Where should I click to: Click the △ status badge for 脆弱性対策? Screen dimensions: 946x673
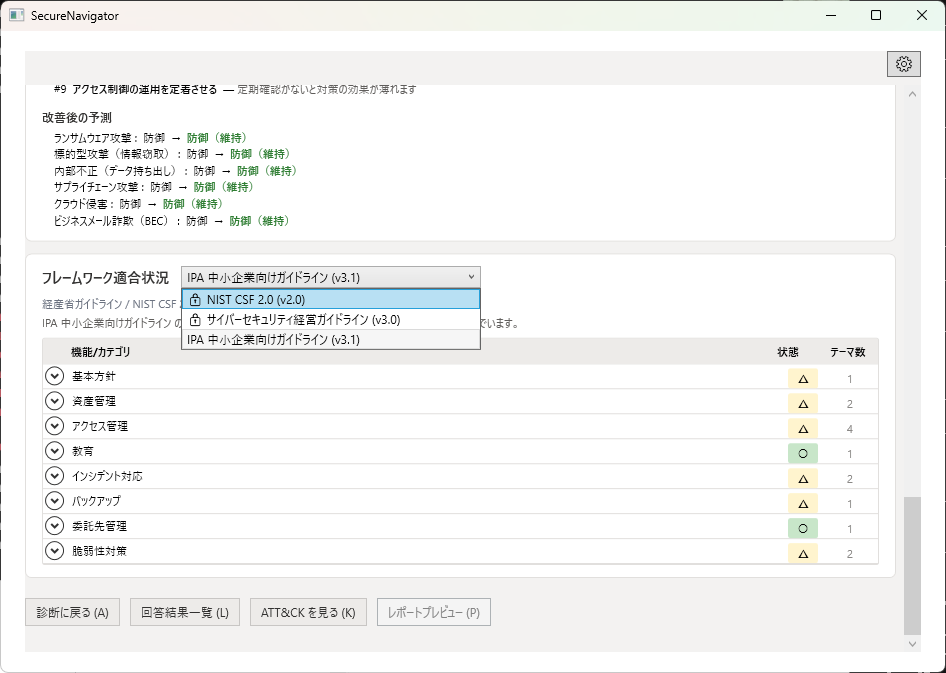point(802,551)
